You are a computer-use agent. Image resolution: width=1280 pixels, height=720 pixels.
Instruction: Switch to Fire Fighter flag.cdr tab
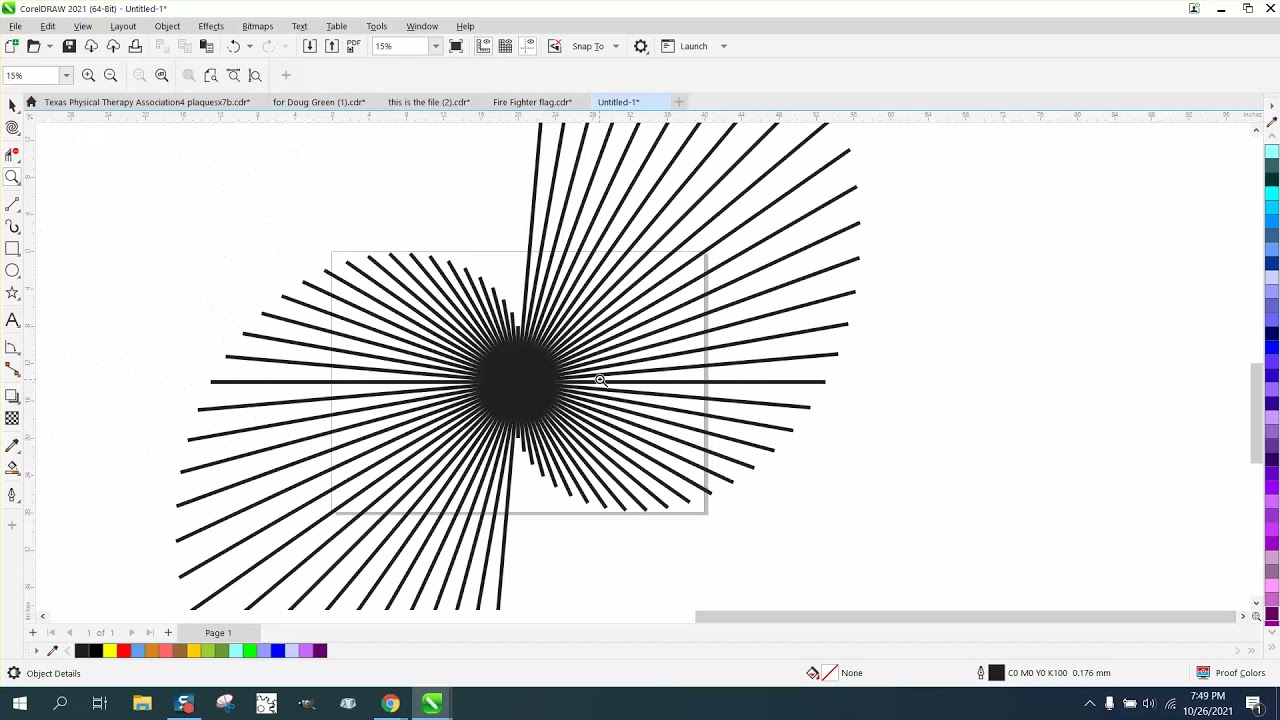[532, 102]
